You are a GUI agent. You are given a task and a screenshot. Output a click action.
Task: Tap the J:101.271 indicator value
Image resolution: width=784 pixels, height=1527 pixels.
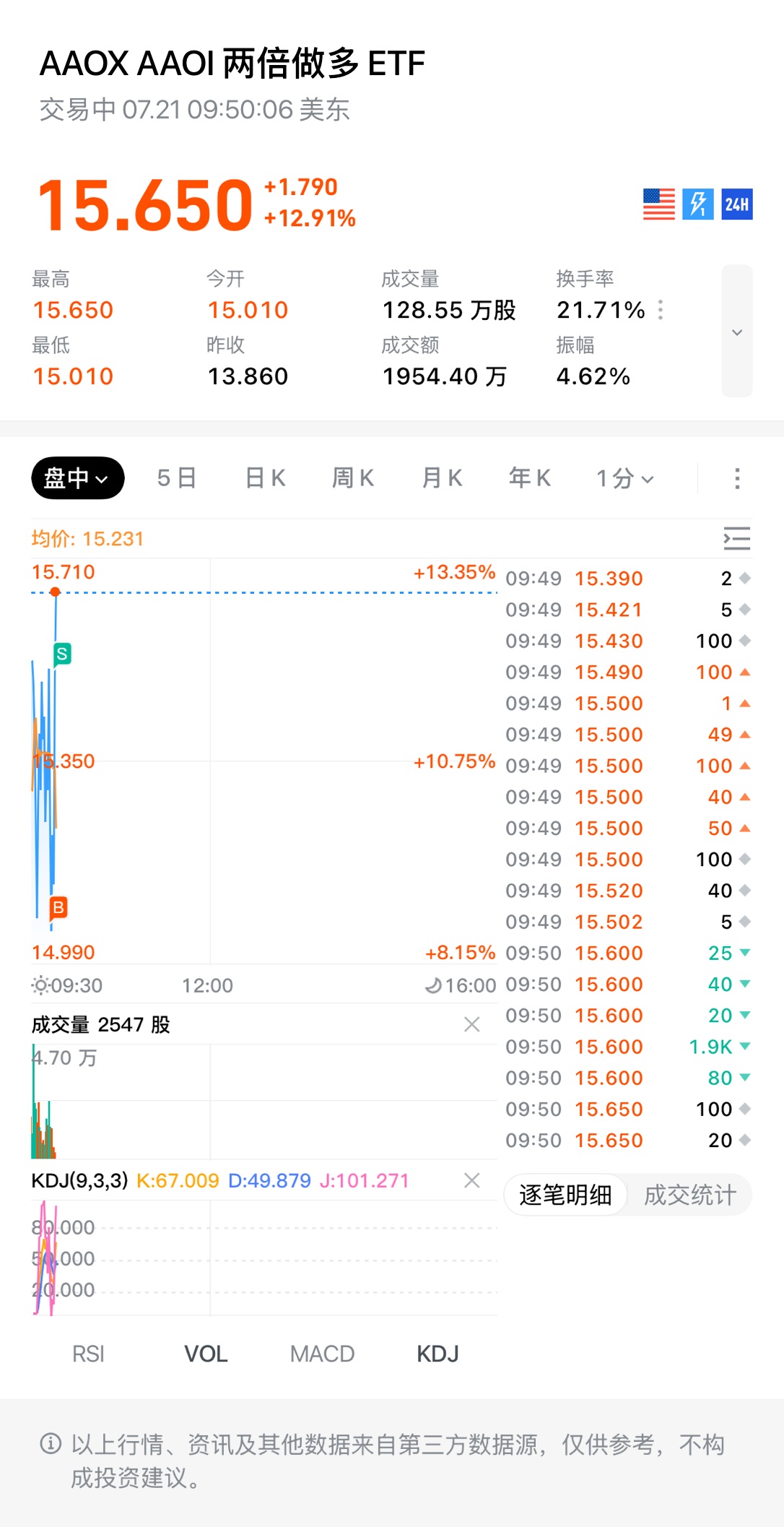[x=364, y=1180]
